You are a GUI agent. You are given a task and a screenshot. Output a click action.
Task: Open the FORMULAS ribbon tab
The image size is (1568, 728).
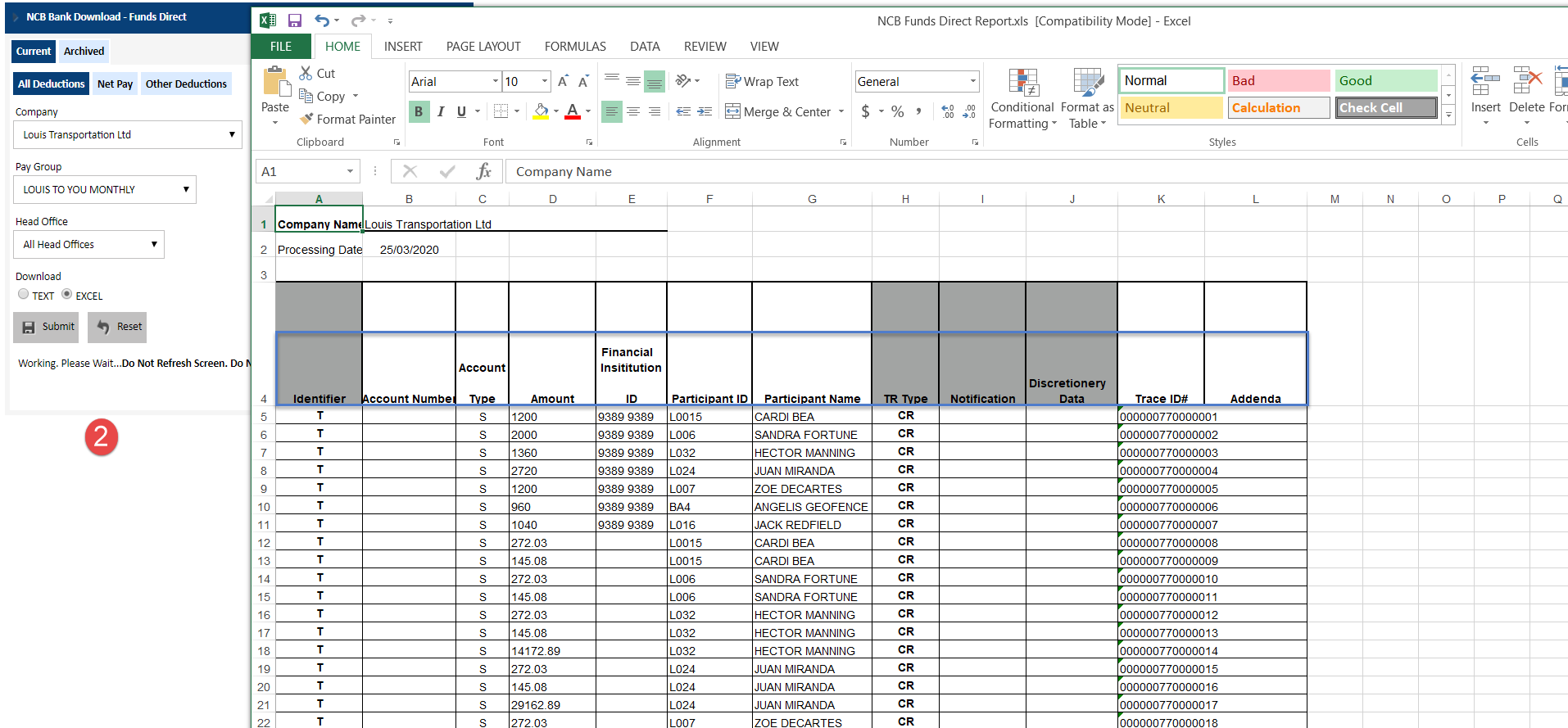click(x=575, y=47)
